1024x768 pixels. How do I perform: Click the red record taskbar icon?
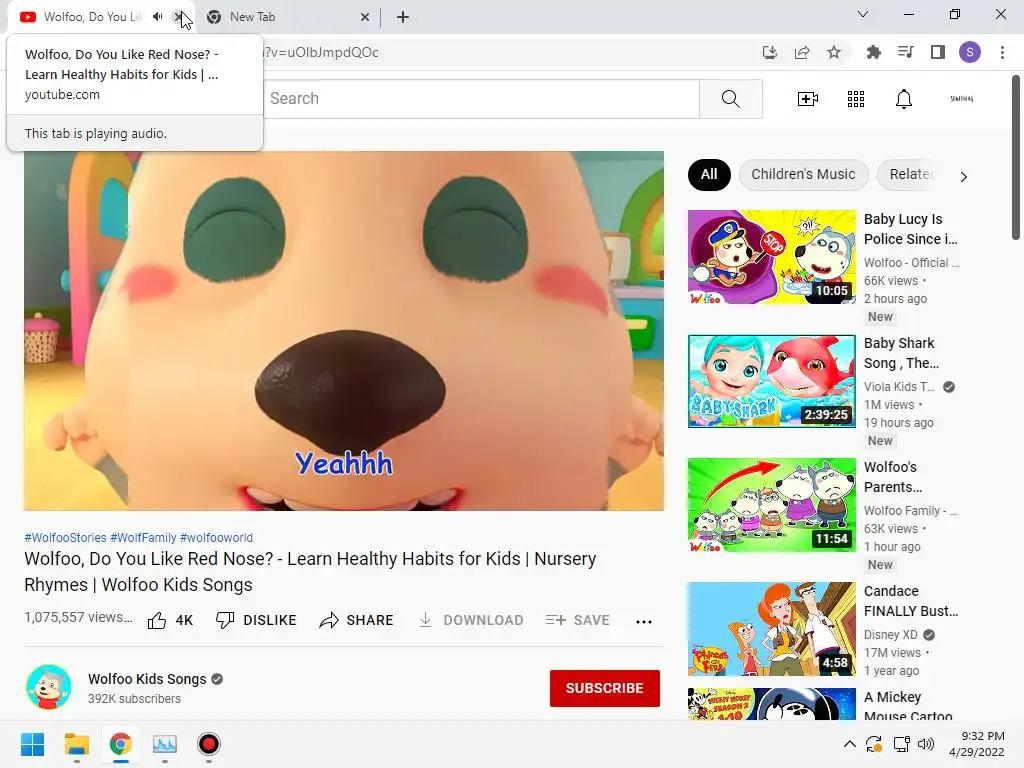209,744
